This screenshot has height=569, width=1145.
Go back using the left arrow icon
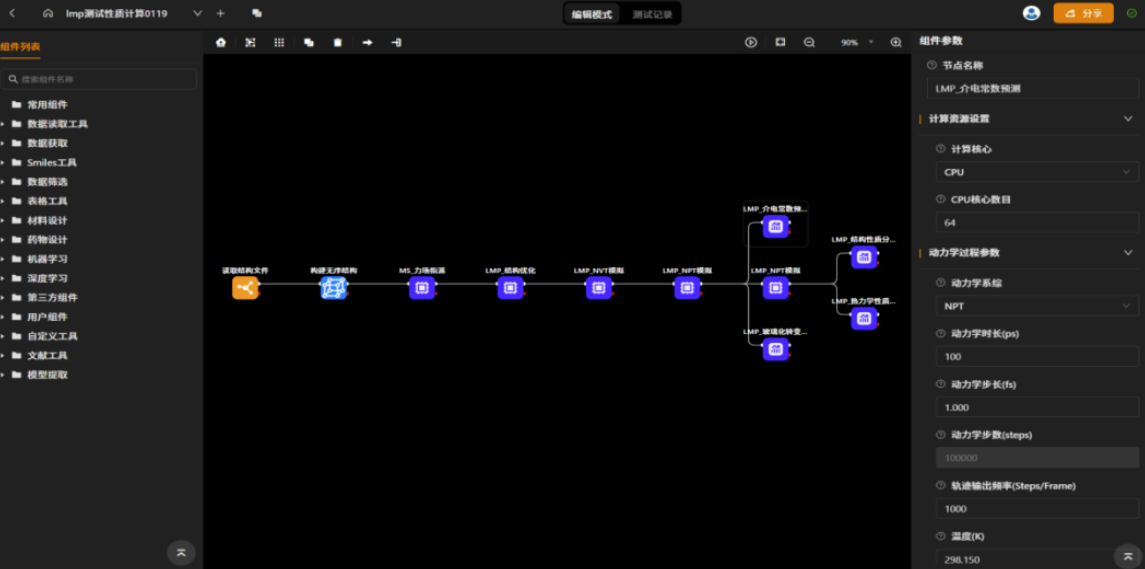coord(13,13)
